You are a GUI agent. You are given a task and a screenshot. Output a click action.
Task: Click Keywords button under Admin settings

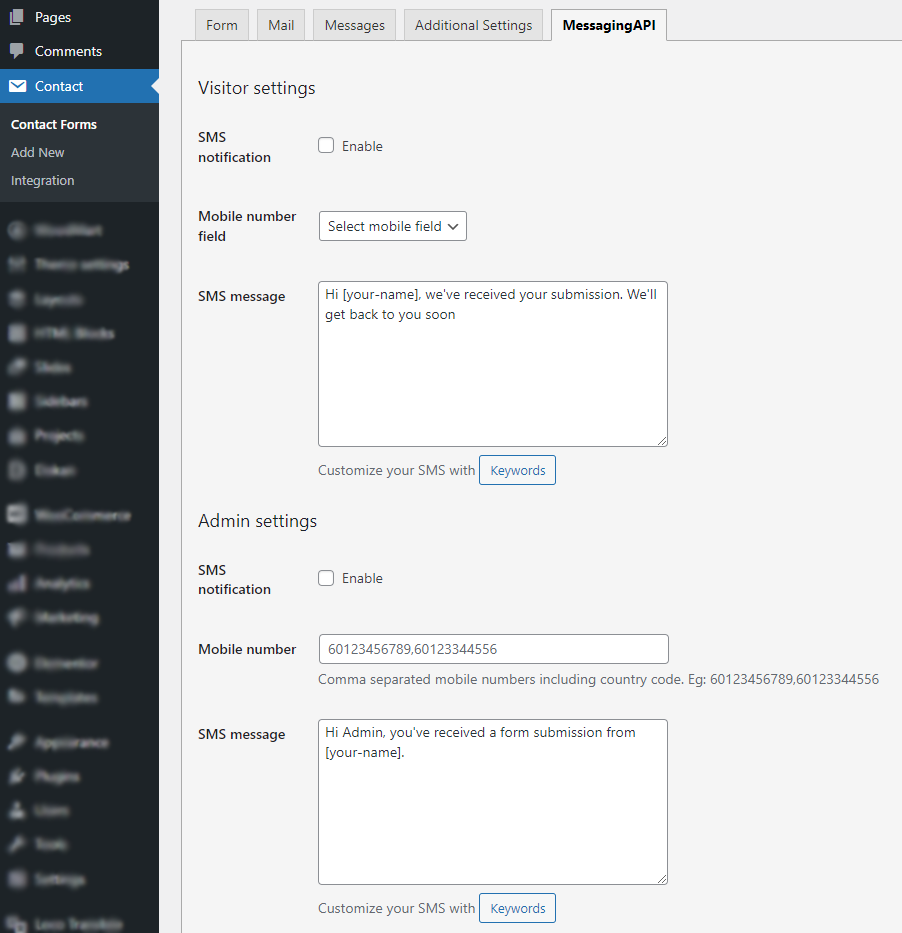(517, 908)
